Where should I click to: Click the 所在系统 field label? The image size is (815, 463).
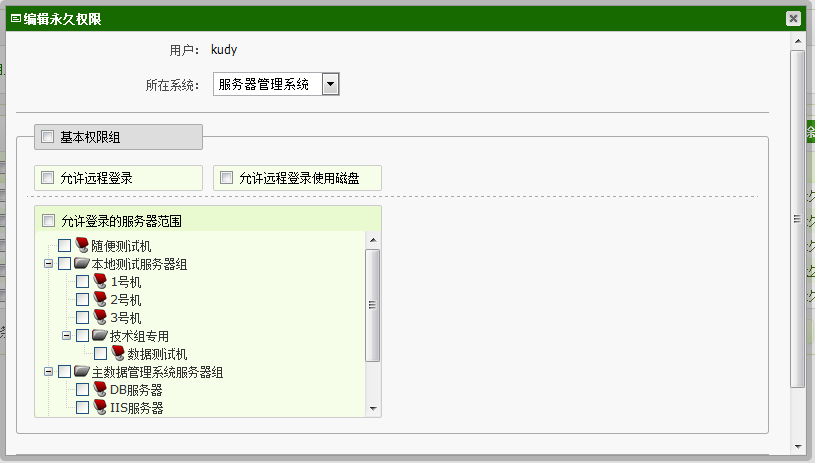[172, 85]
